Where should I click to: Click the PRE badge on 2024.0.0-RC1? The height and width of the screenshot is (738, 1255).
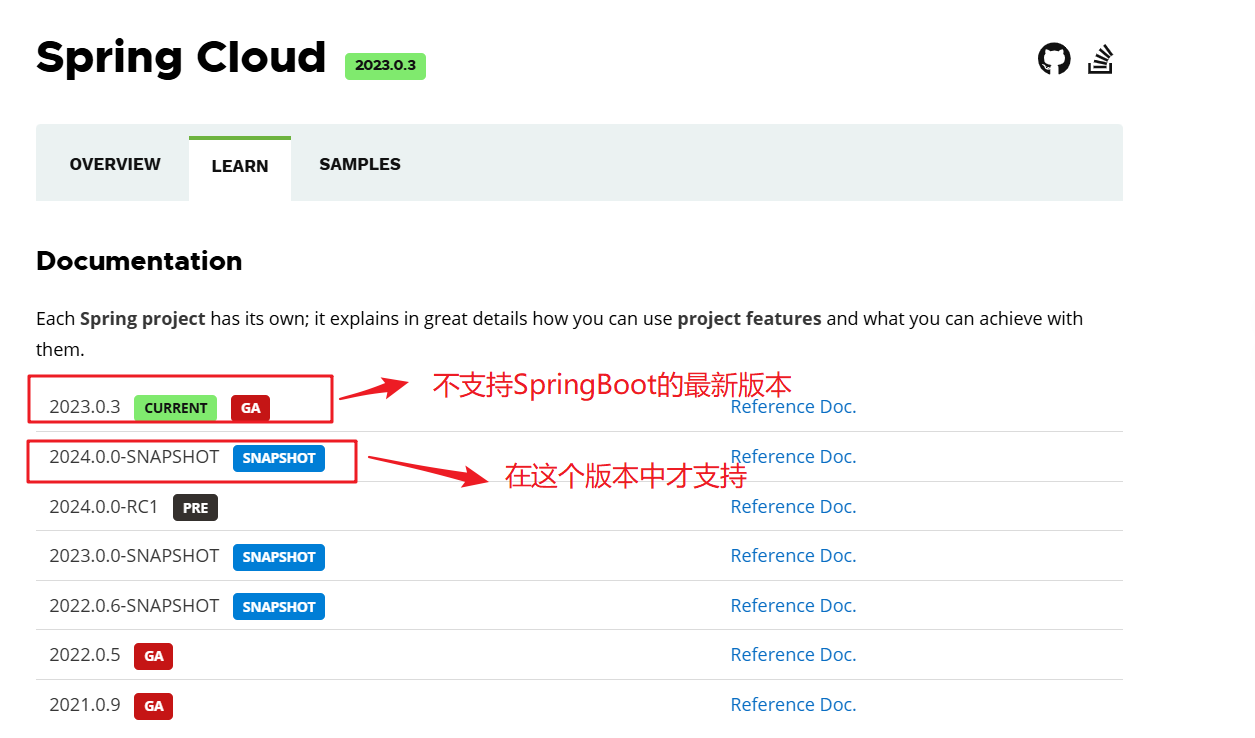click(195, 508)
